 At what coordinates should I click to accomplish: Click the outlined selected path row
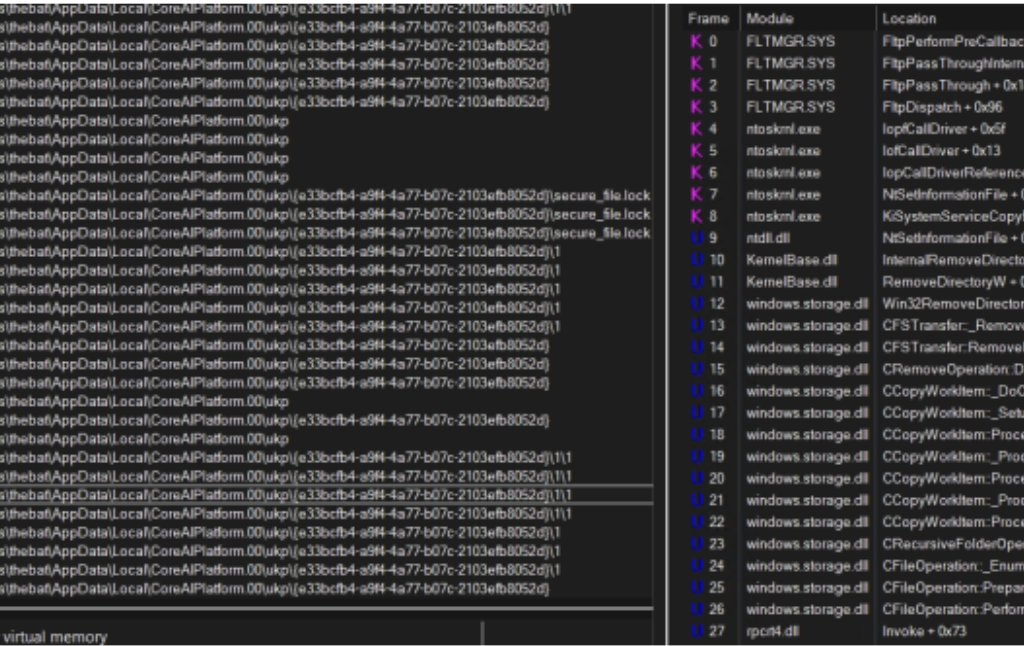pos(325,495)
